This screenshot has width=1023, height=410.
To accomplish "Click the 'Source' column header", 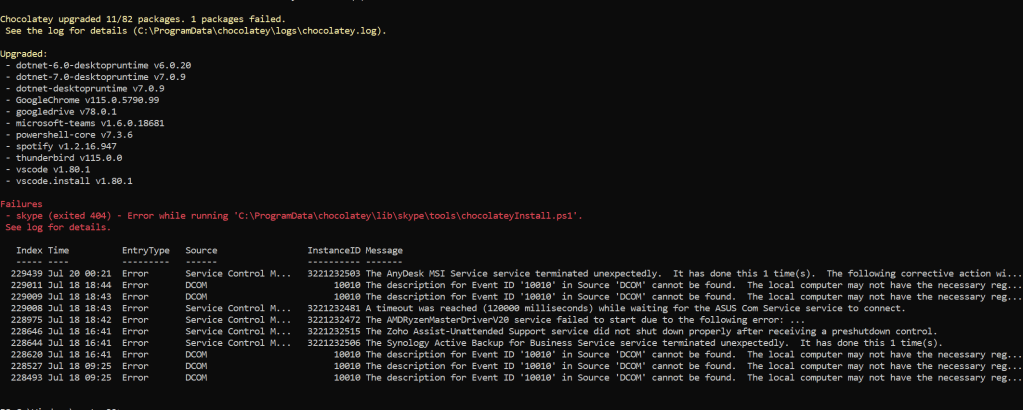I will coord(201,250).
